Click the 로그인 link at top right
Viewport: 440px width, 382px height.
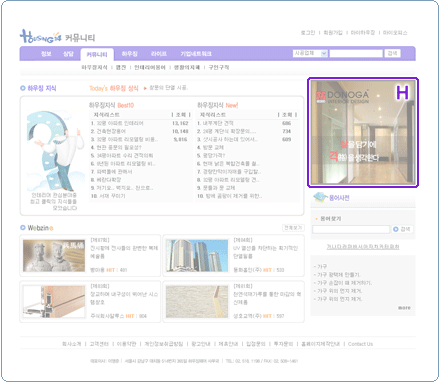tap(308, 33)
